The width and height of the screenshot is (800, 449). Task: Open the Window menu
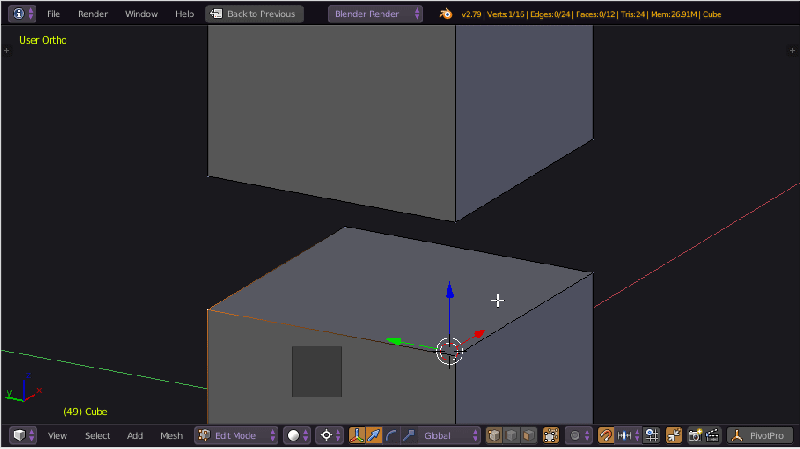point(141,14)
